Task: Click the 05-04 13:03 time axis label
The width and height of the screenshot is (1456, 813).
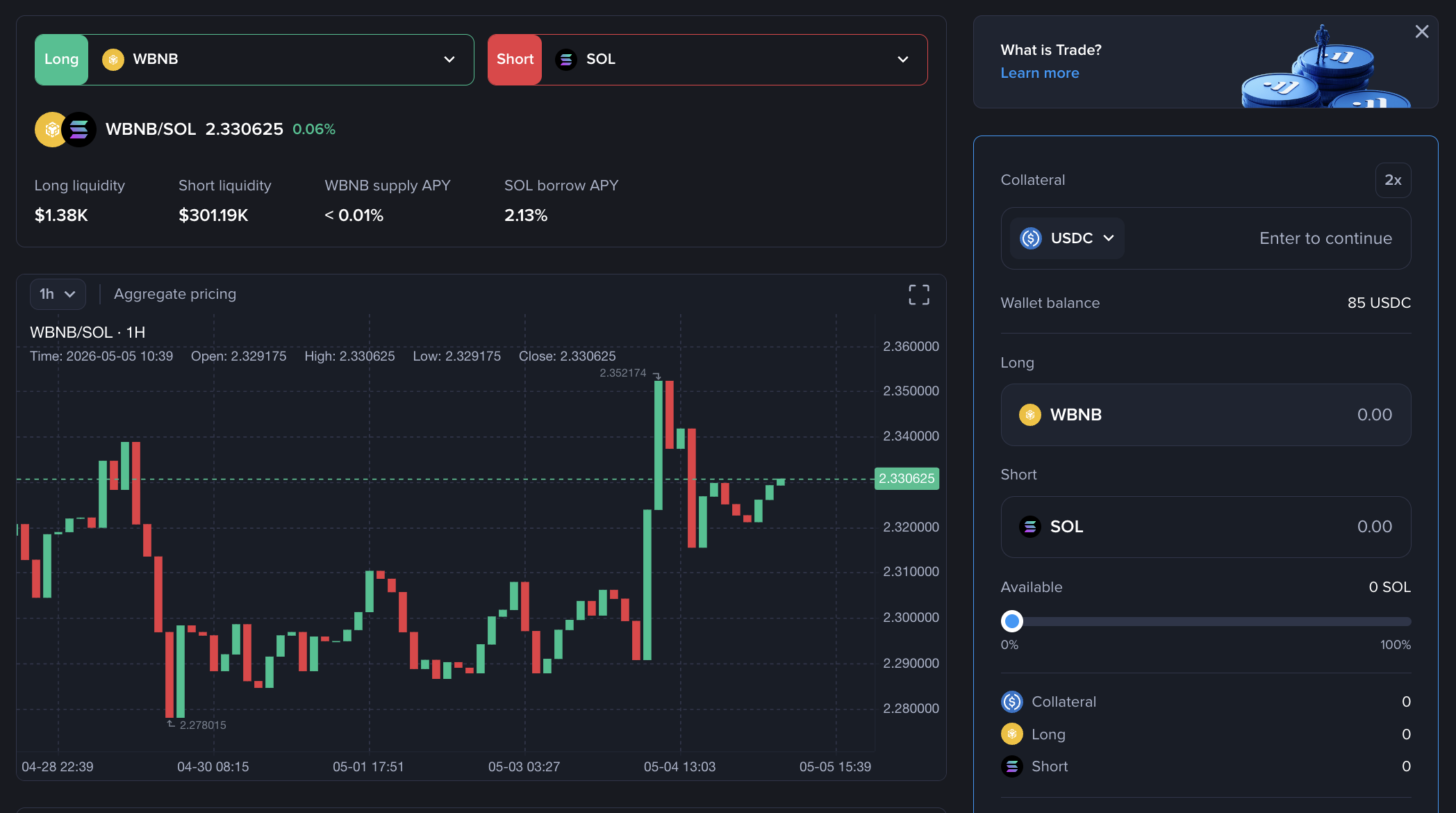Action: [679, 767]
